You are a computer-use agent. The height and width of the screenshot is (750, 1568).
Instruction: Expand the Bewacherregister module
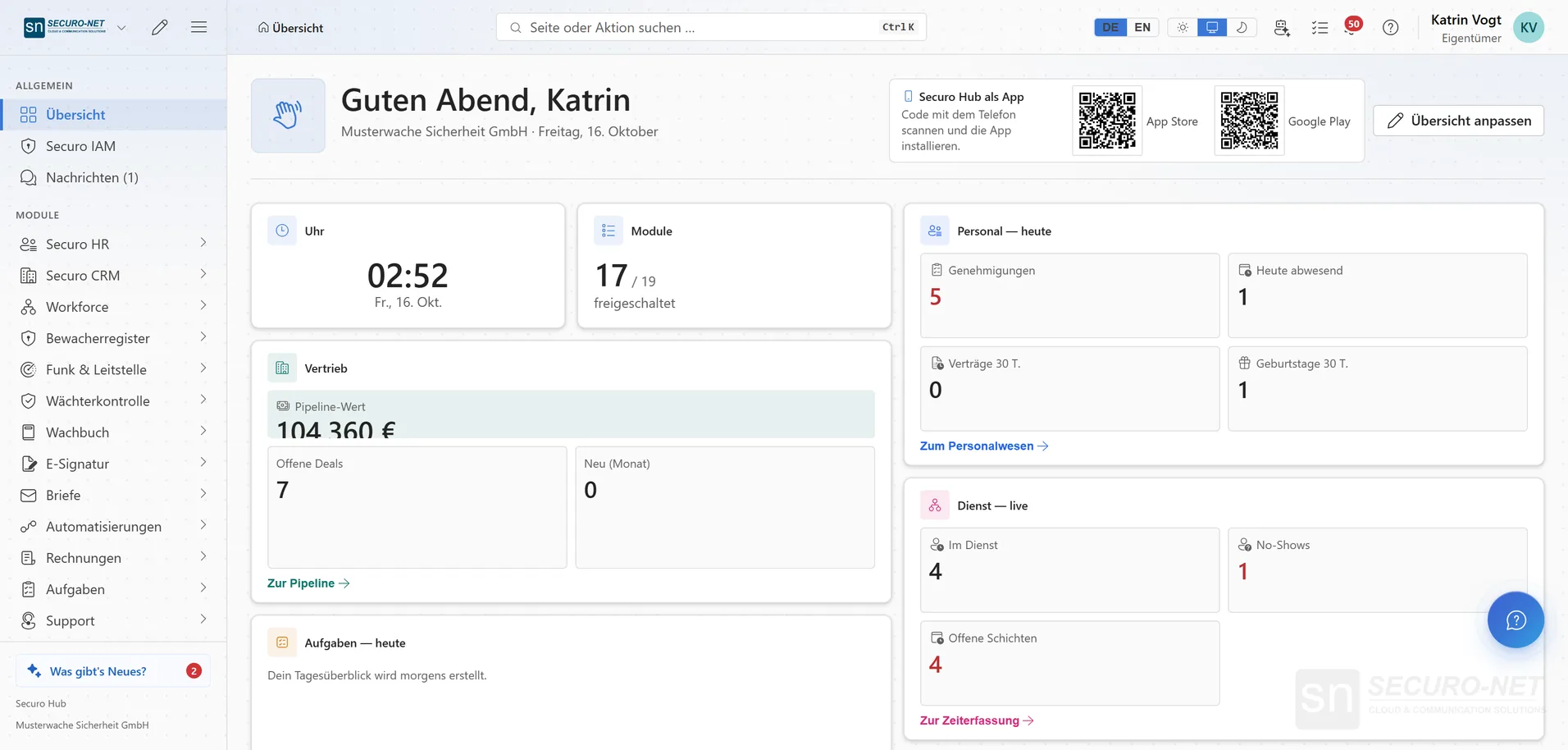pos(203,337)
